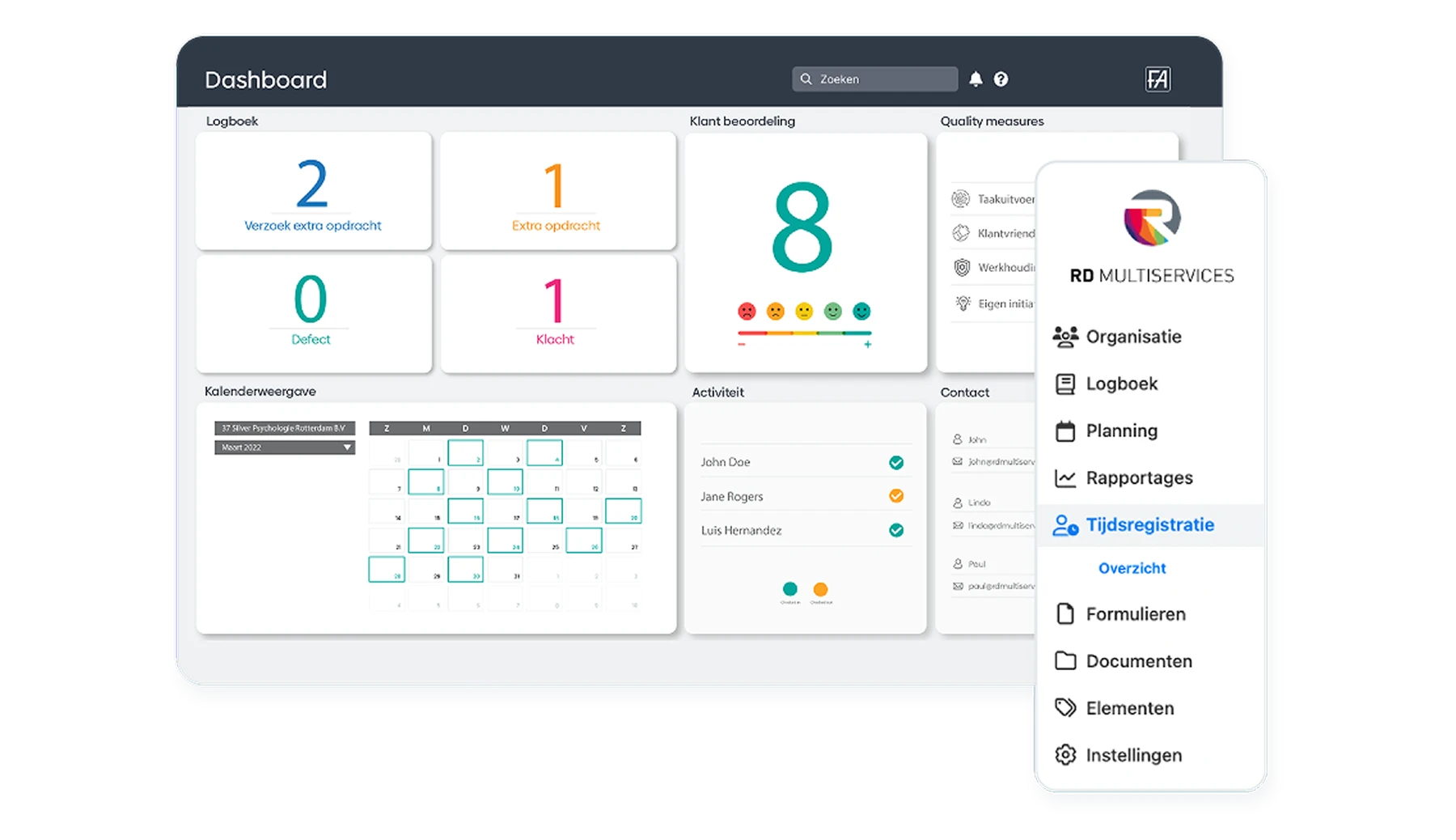Image resolution: width=1456 pixels, height=840 pixels.
Task: Click the Organisatie people icon
Action: 1065,337
